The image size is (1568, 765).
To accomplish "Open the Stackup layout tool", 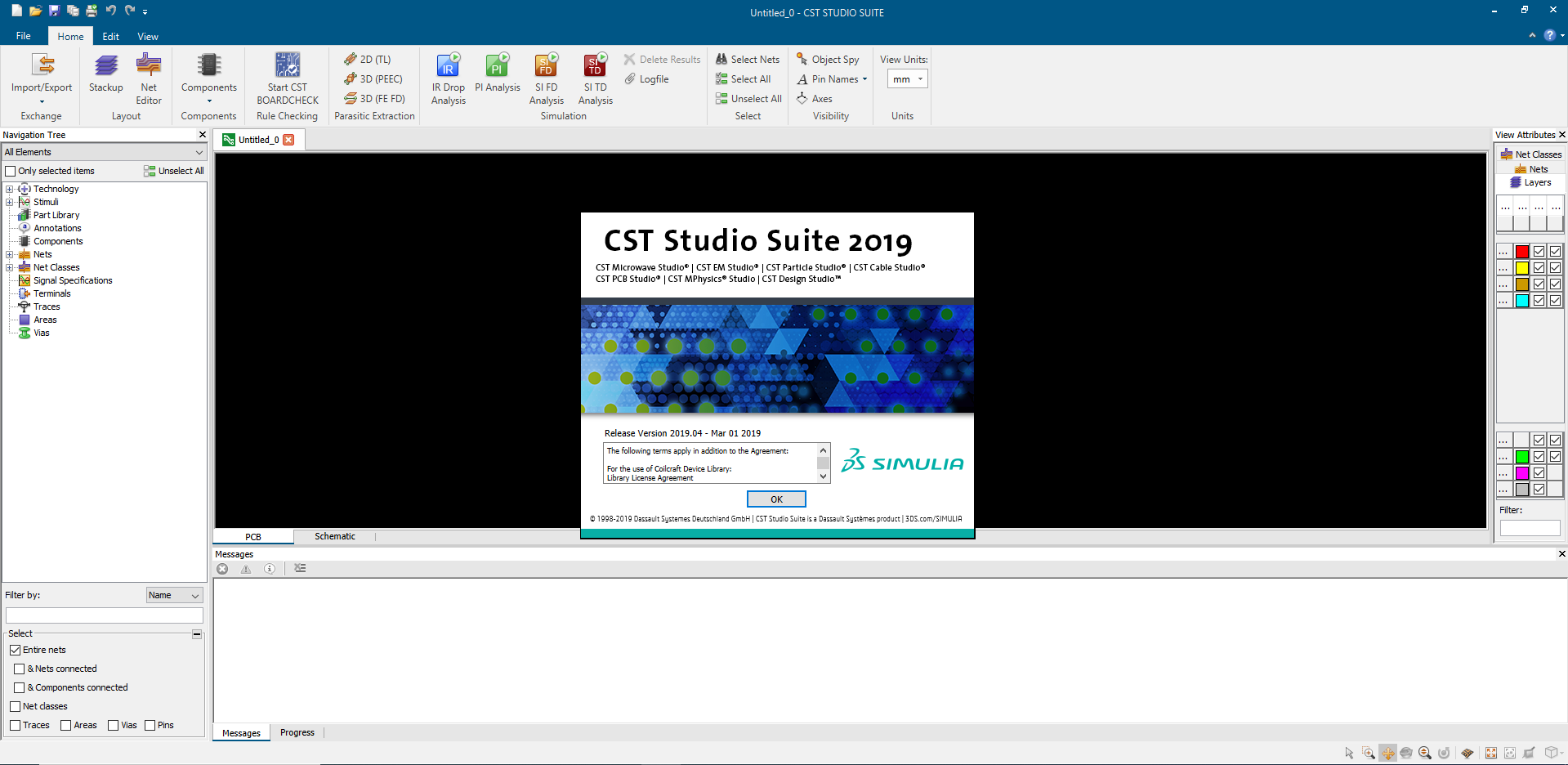I will 106,74.
